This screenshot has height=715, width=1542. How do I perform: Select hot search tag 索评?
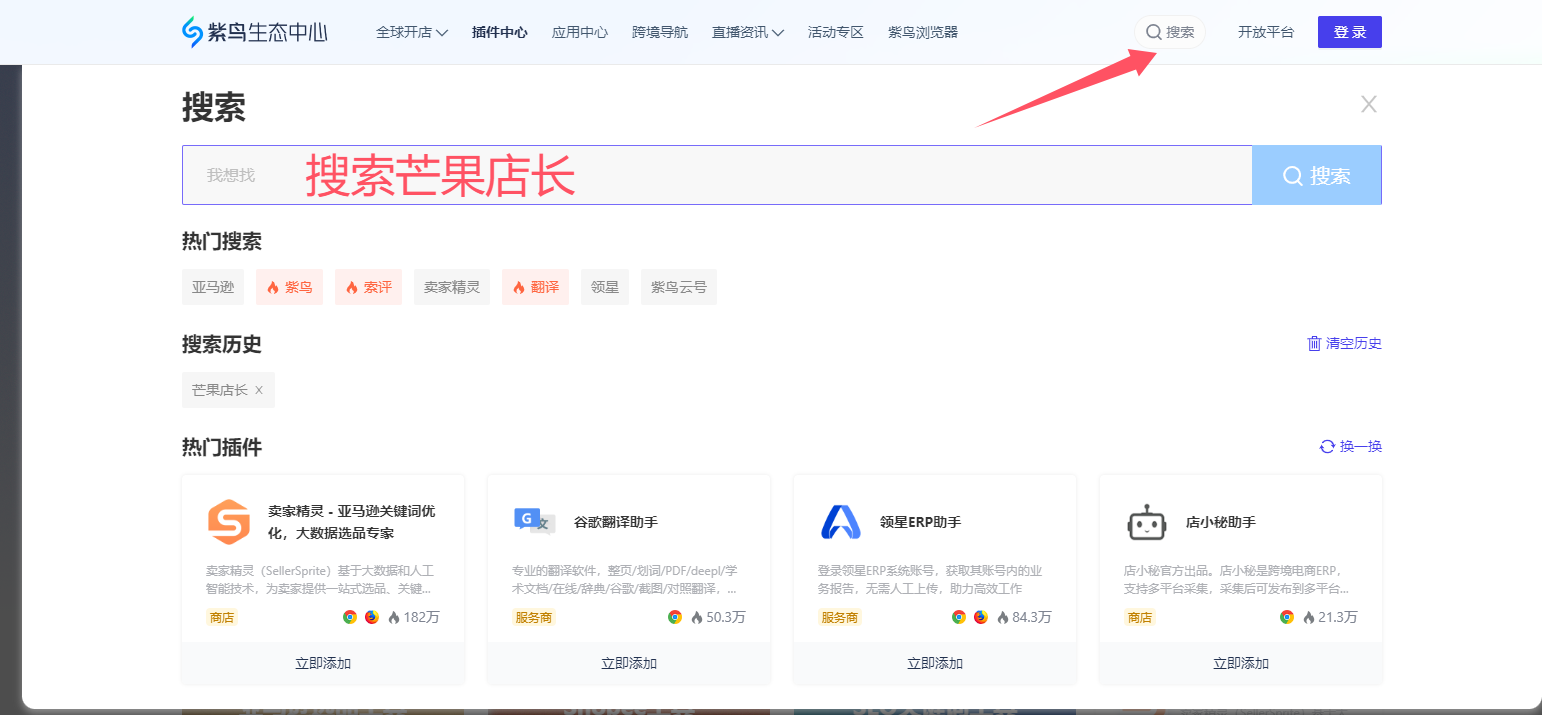pyautogui.click(x=369, y=287)
